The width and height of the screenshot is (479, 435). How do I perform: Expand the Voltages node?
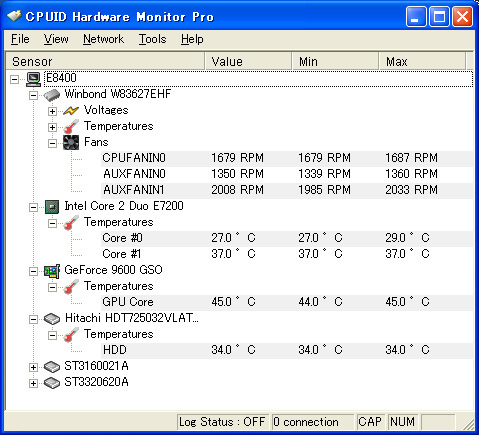[52, 111]
